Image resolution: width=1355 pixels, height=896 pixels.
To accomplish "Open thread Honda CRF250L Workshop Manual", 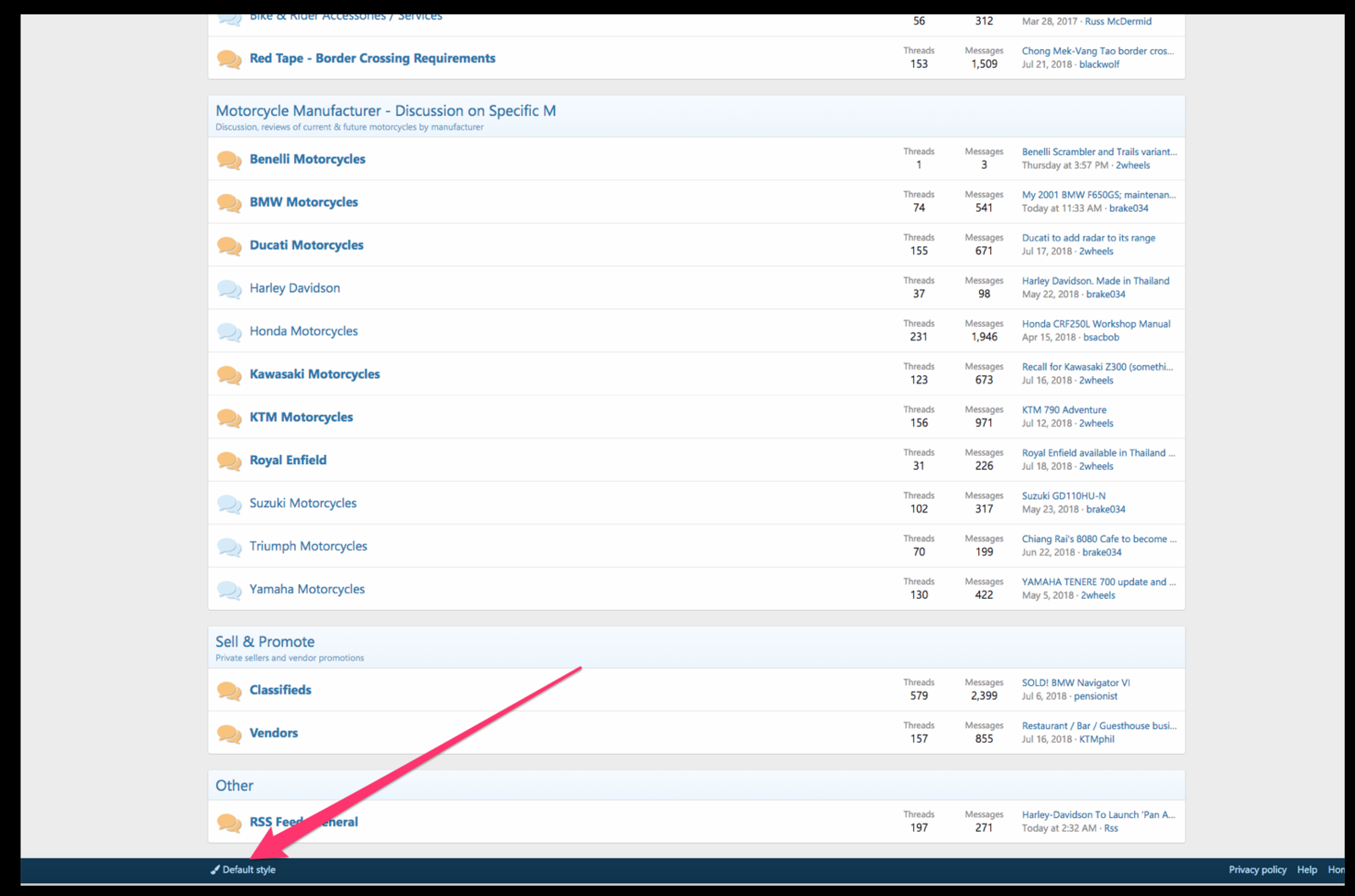I will (1096, 324).
